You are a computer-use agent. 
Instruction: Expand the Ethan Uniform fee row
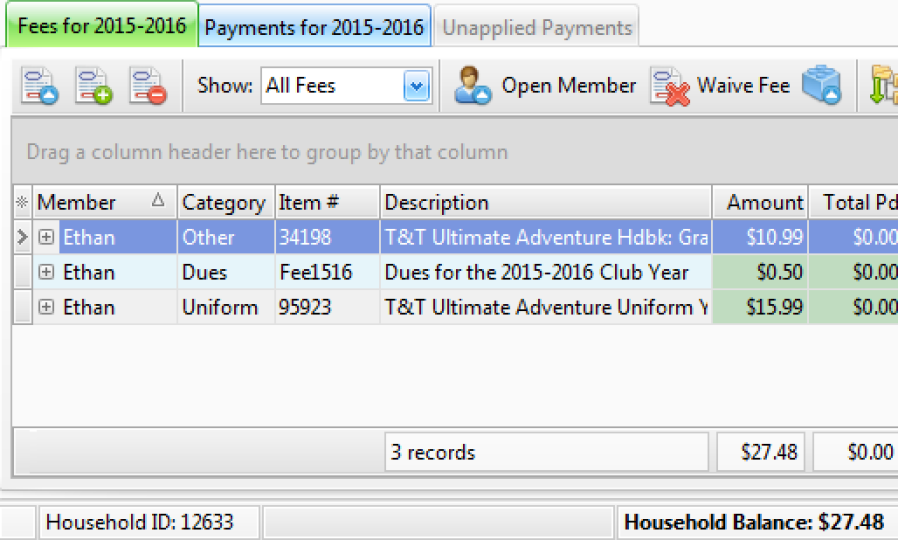tap(46, 307)
